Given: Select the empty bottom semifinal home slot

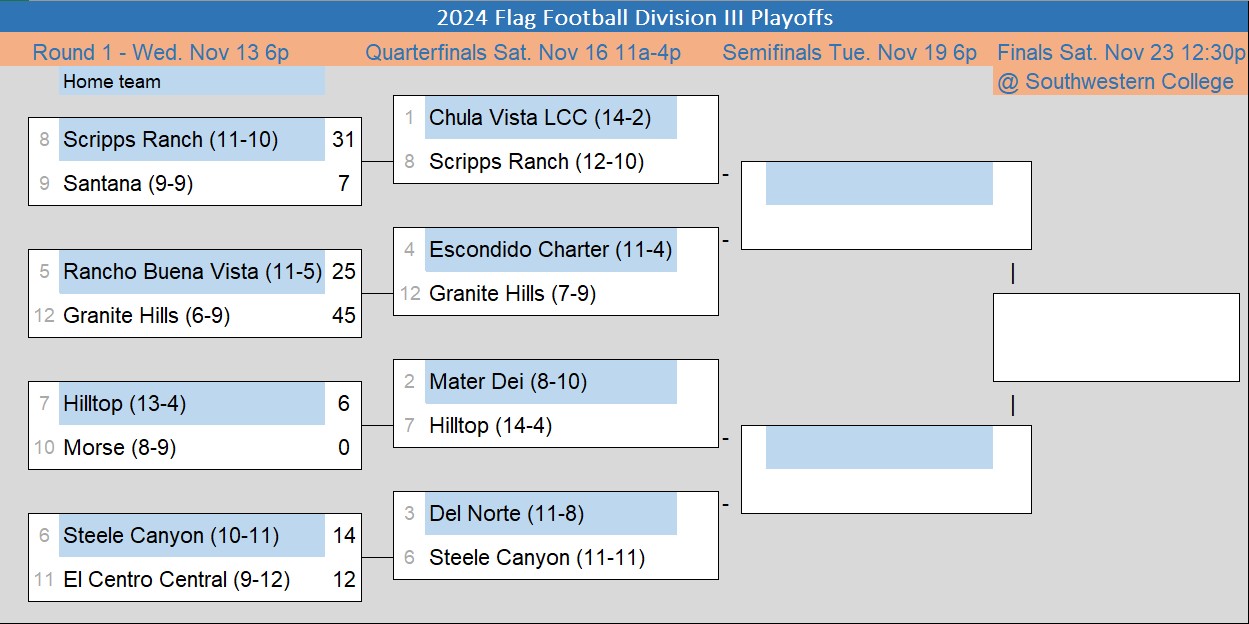Looking at the screenshot, I should coord(879,449).
